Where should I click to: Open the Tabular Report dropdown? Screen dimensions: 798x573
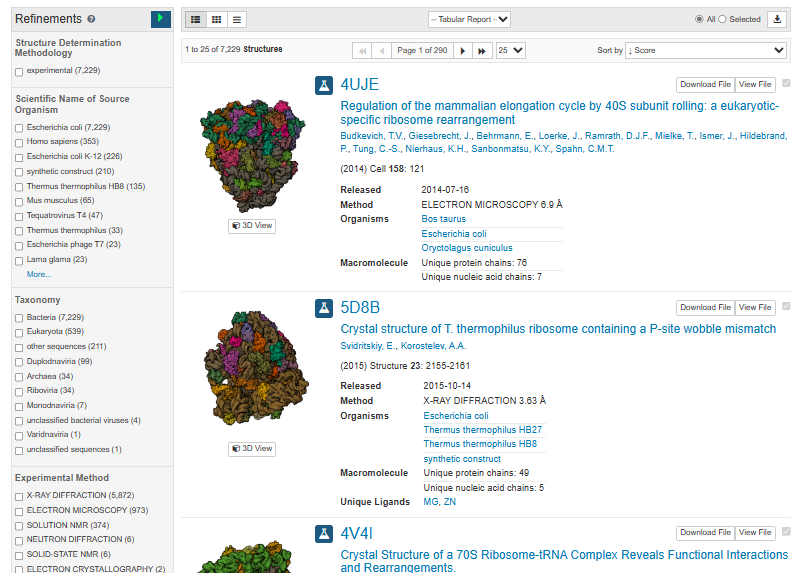pos(469,19)
